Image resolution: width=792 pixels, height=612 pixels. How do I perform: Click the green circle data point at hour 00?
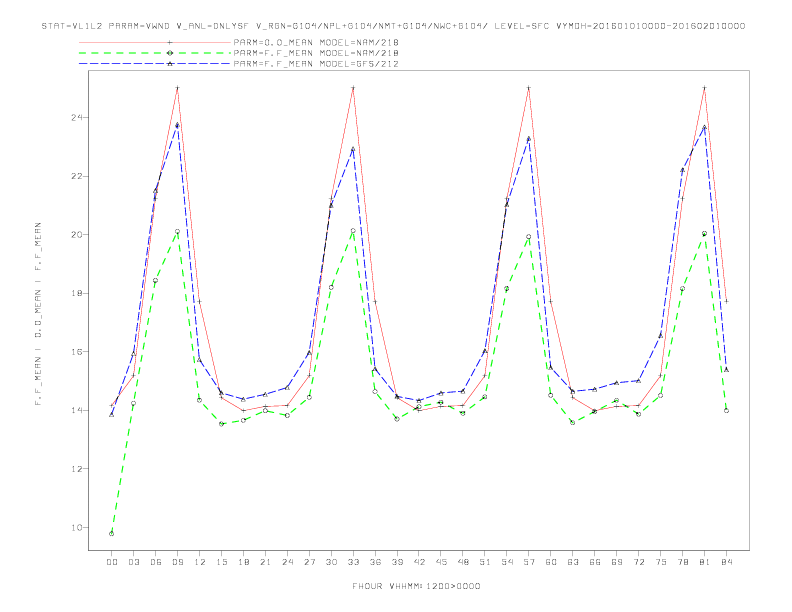click(x=112, y=534)
